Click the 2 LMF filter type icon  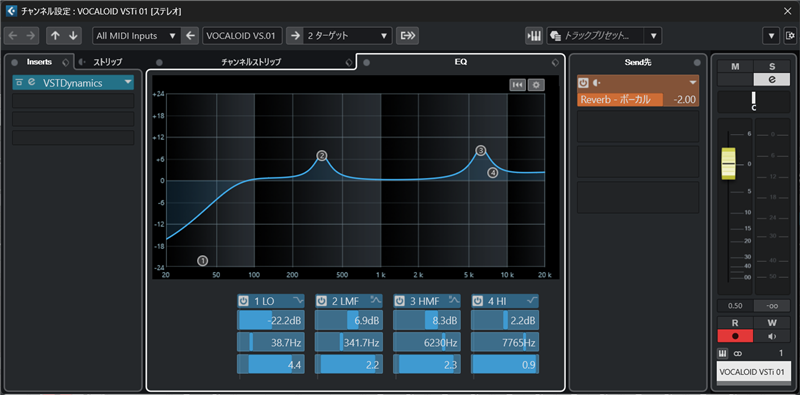(376, 301)
